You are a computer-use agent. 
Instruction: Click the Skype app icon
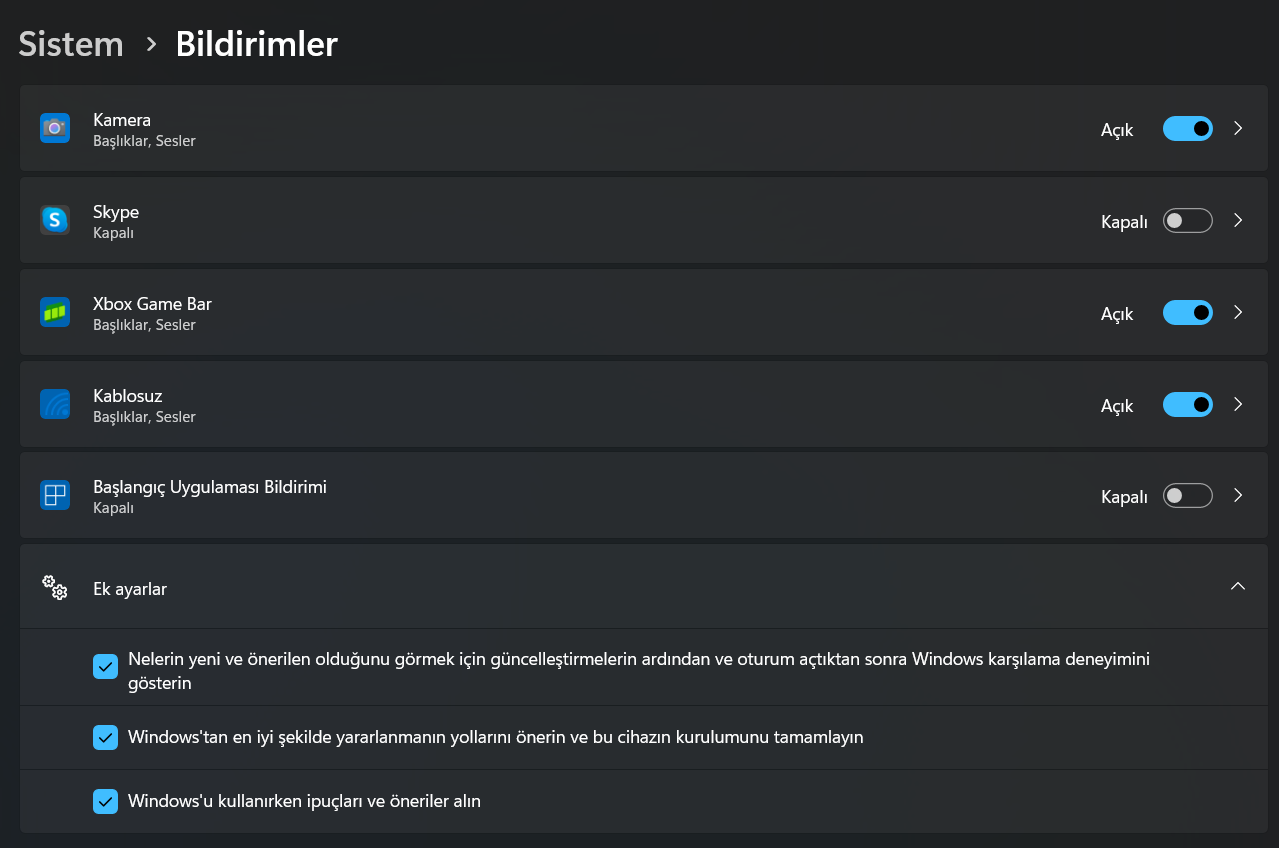coord(55,220)
